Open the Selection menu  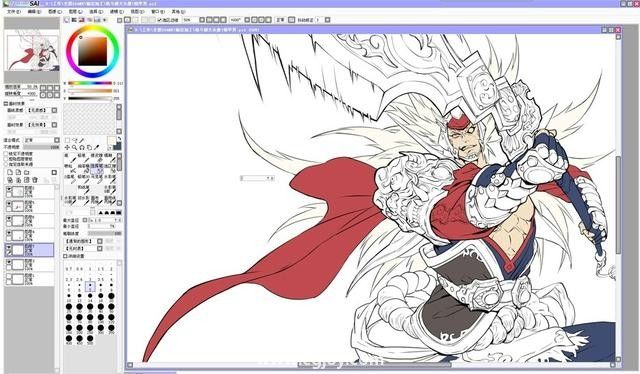point(96,12)
